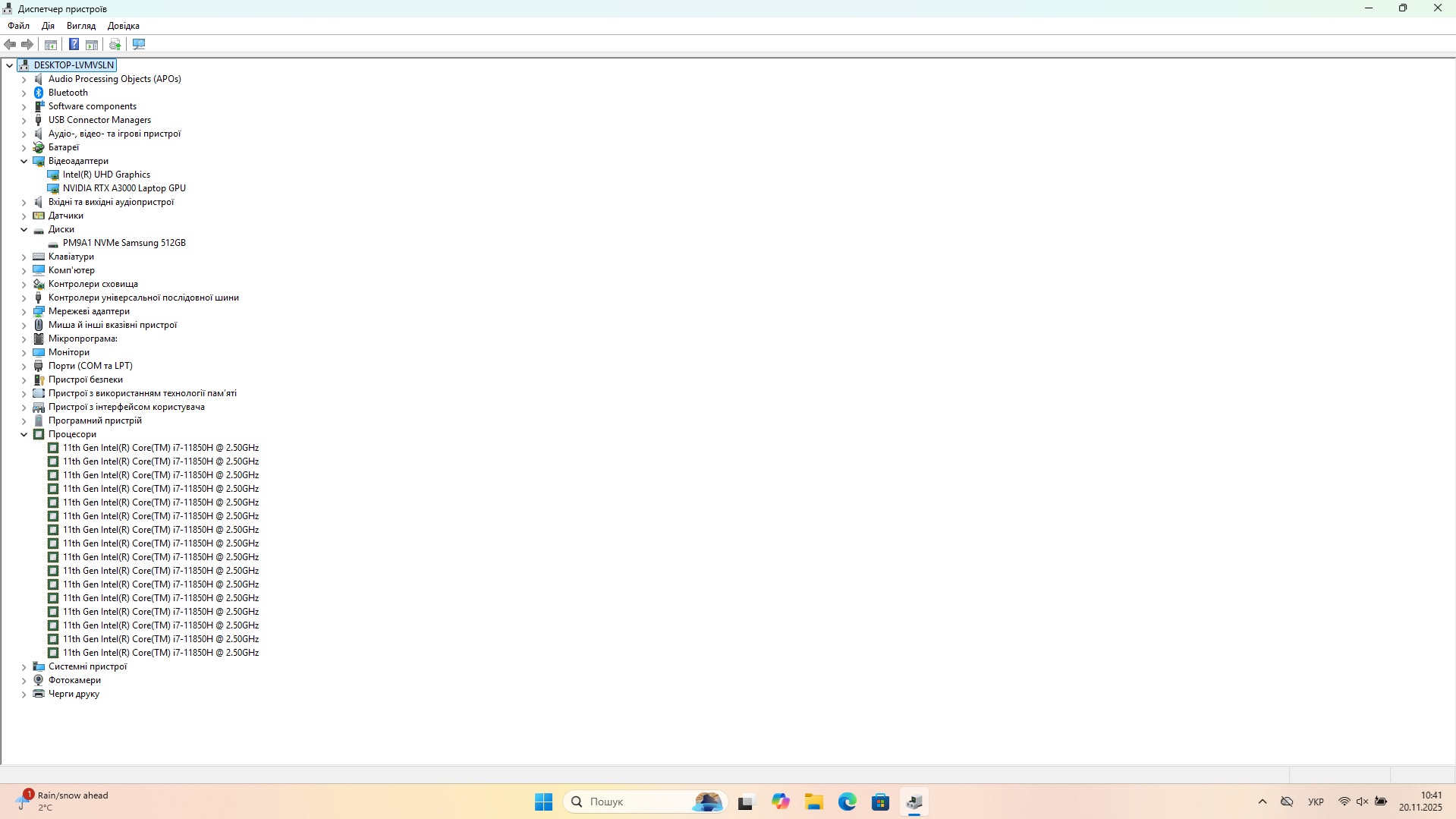1456x819 pixels.
Task: Open Microsoft Edge from the taskbar
Action: [x=847, y=802]
